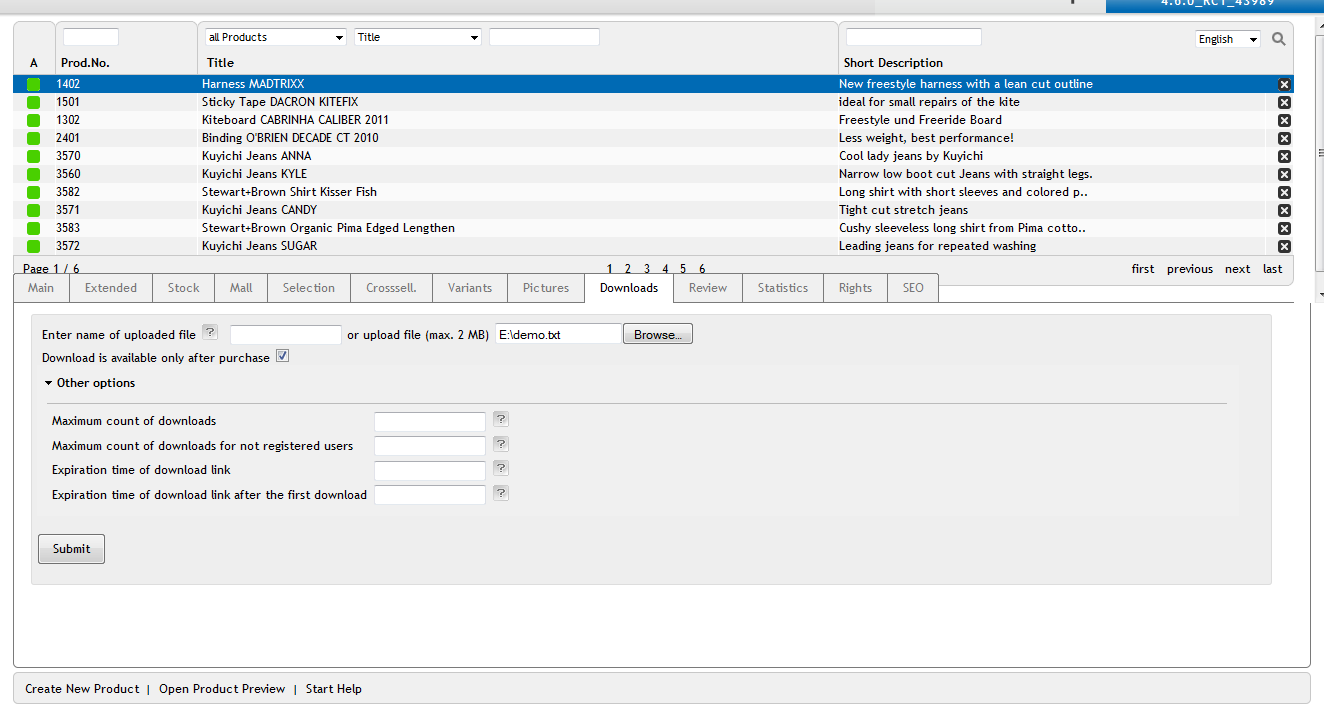Click the search magnifier icon

pos(1278,39)
